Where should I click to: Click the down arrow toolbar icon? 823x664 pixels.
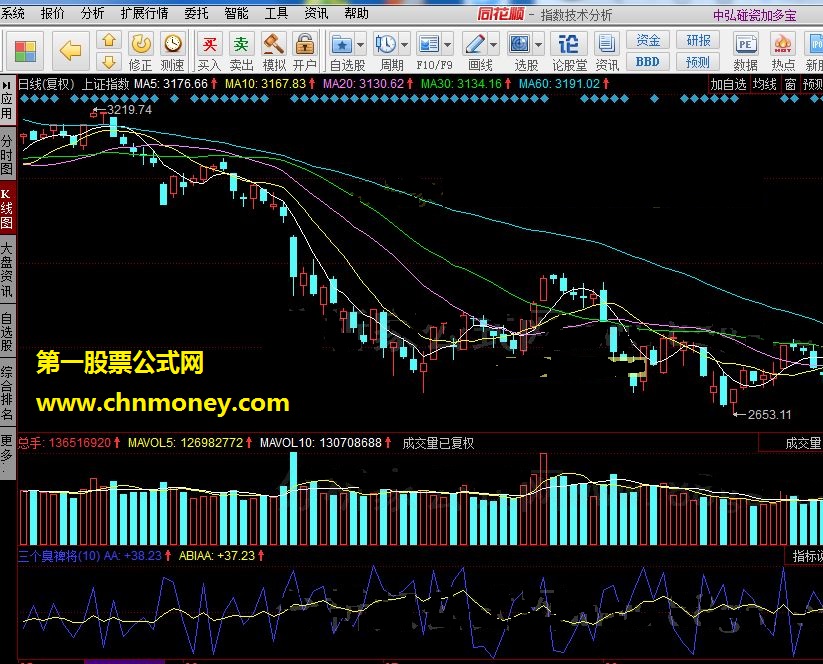coord(109,62)
